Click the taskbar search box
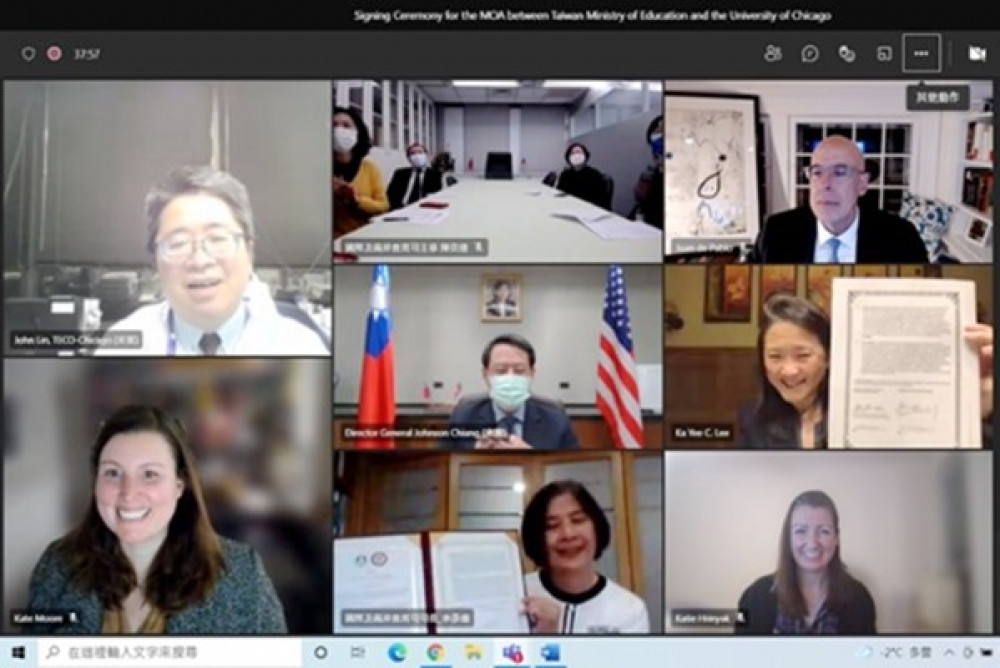Viewport: 1000px width, 668px height. point(169,652)
